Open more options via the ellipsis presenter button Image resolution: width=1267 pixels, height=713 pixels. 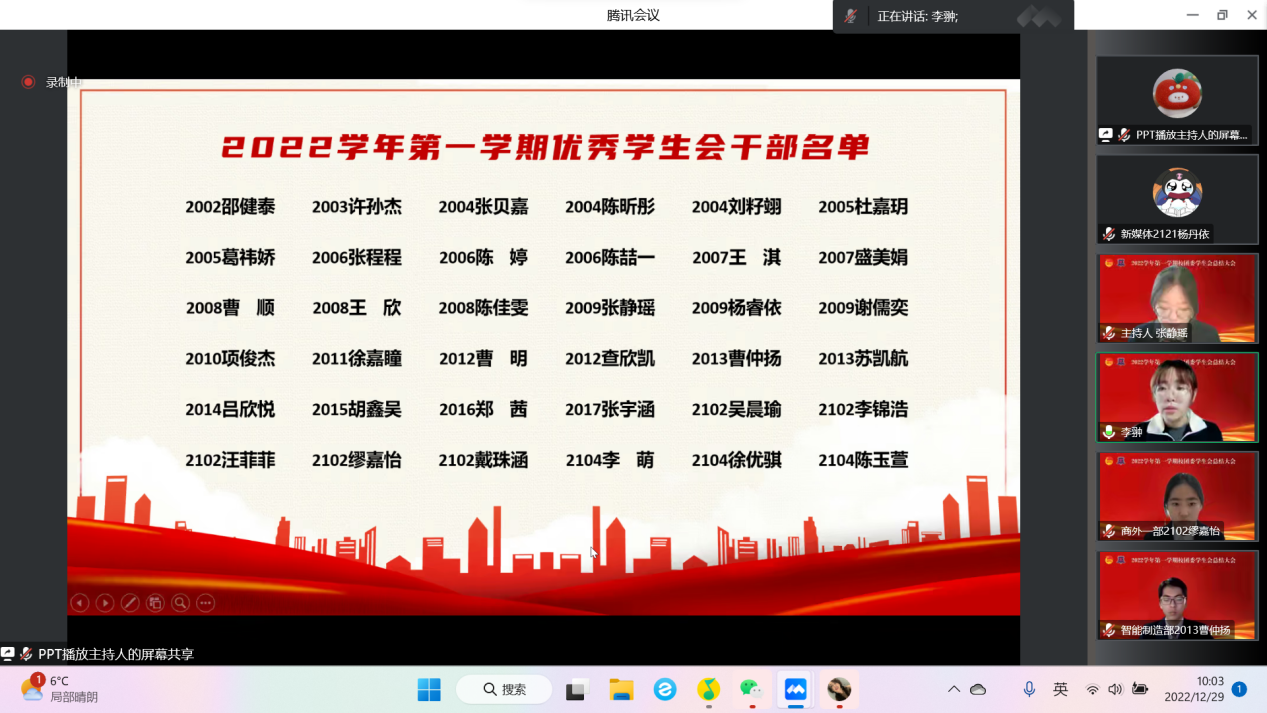coord(205,602)
